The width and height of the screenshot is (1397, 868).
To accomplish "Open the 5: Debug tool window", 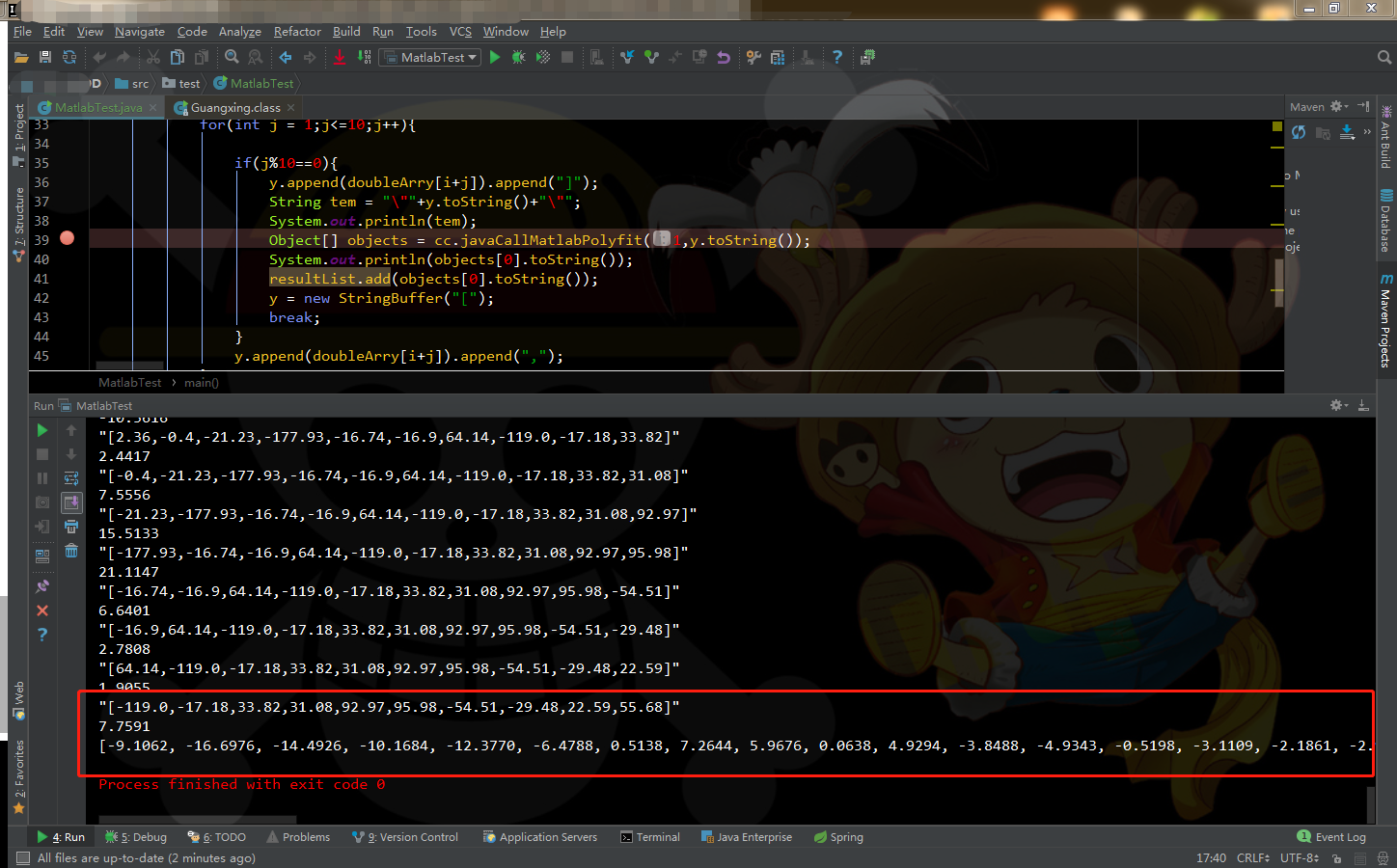I will click(136, 837).
